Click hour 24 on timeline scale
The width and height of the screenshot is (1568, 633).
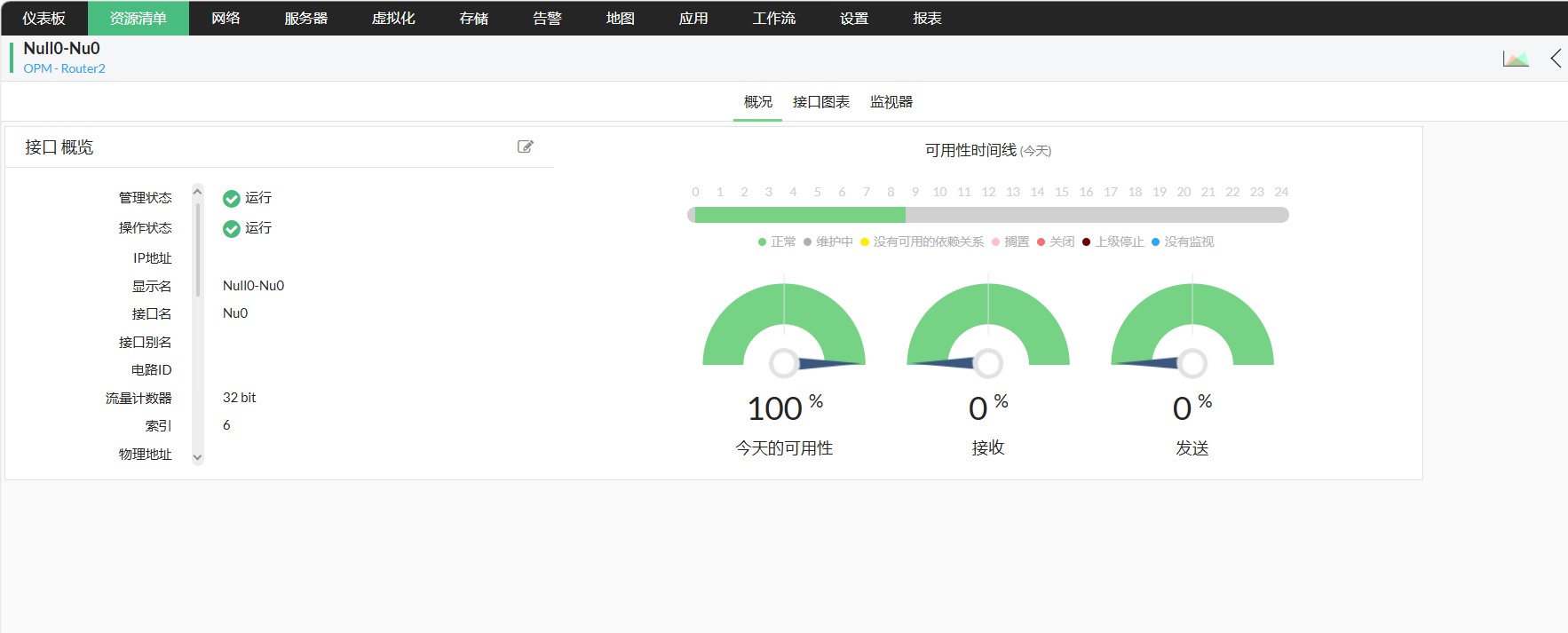coord(1281,192)
